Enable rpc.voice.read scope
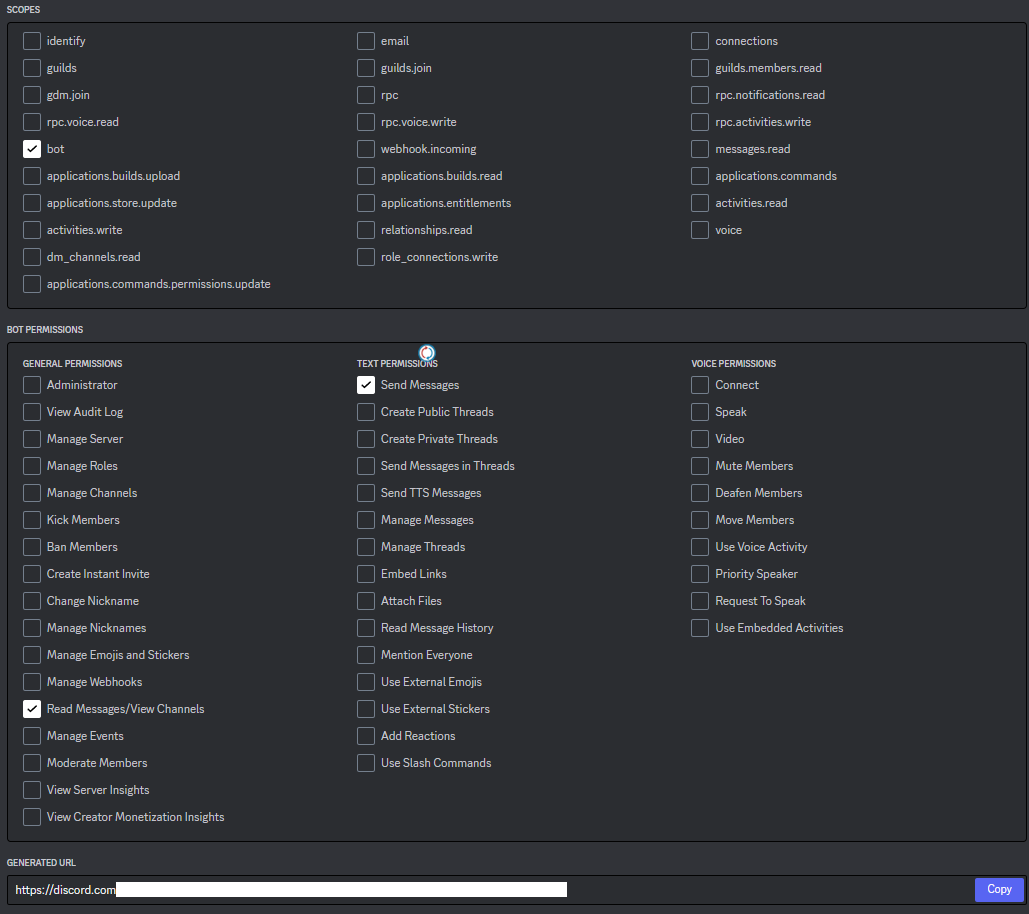This screenshot has width=1029, height=914. click(x=32, y=121)
